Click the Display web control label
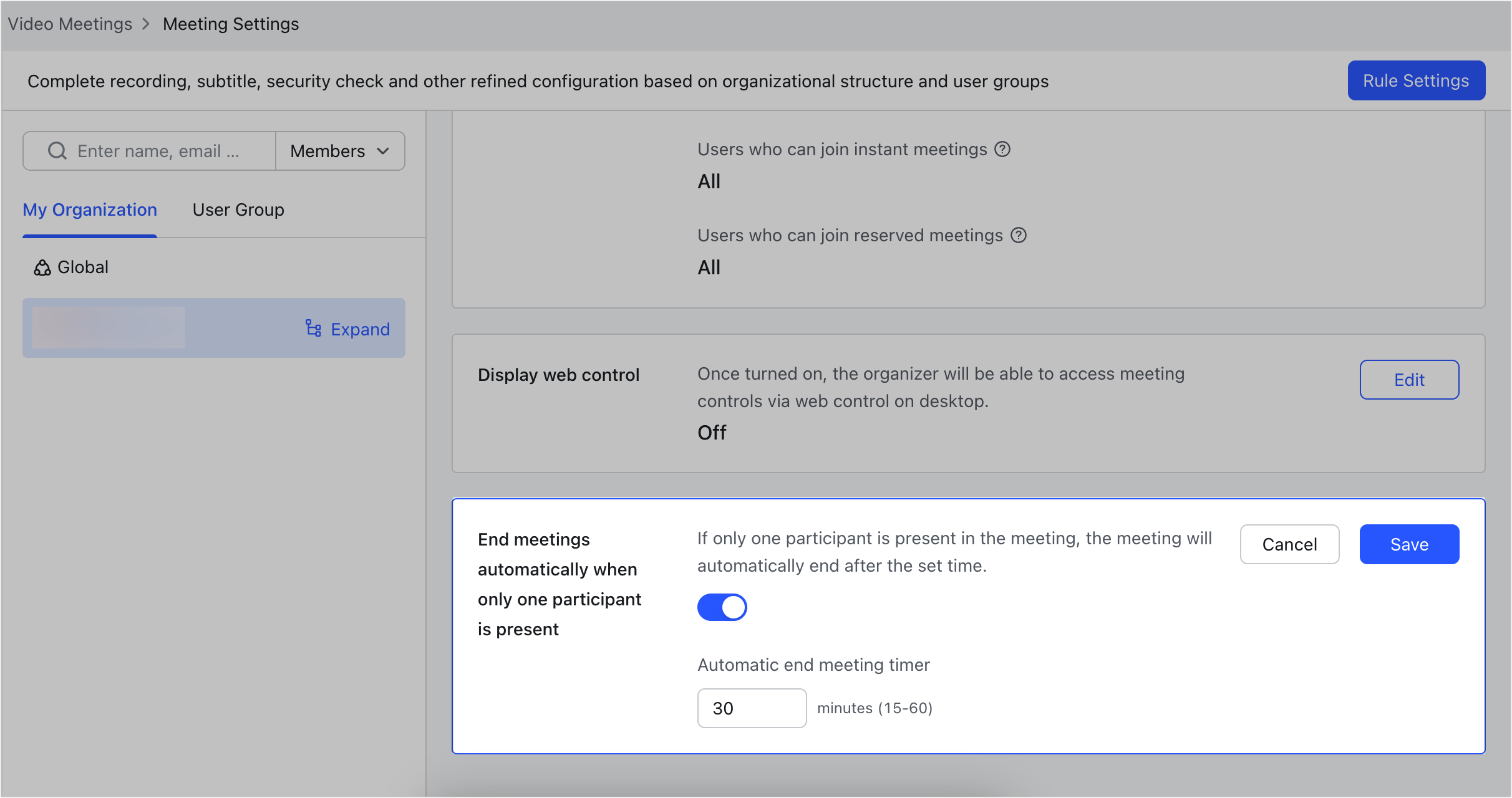1512x798 pixels. click(558, 375)
